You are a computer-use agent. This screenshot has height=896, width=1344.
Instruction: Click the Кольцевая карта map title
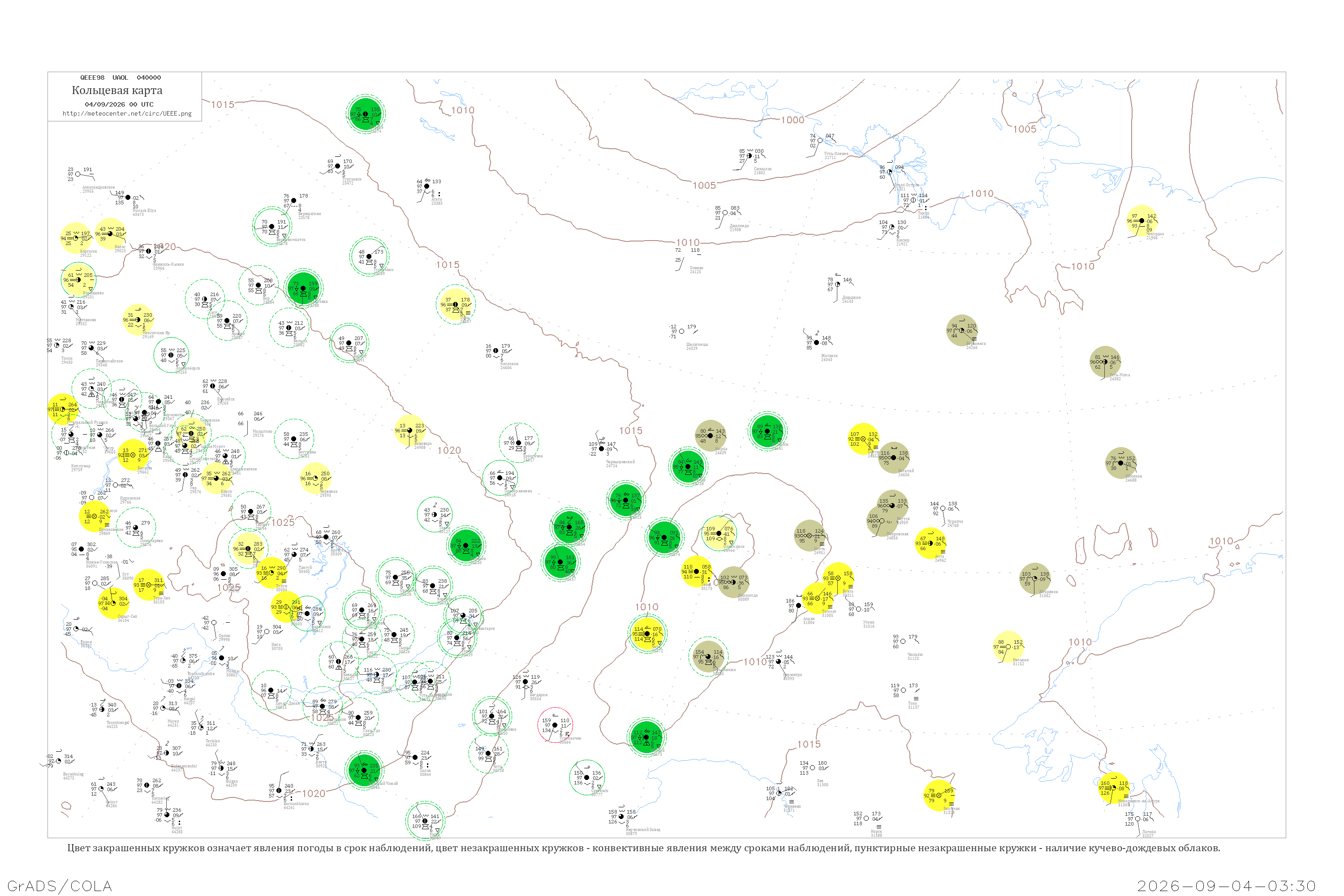[x=117, y=90]
